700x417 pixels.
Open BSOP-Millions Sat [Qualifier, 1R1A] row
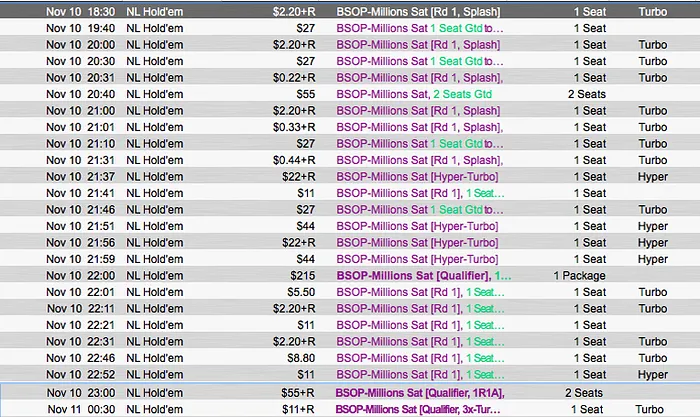click(350, 393)
